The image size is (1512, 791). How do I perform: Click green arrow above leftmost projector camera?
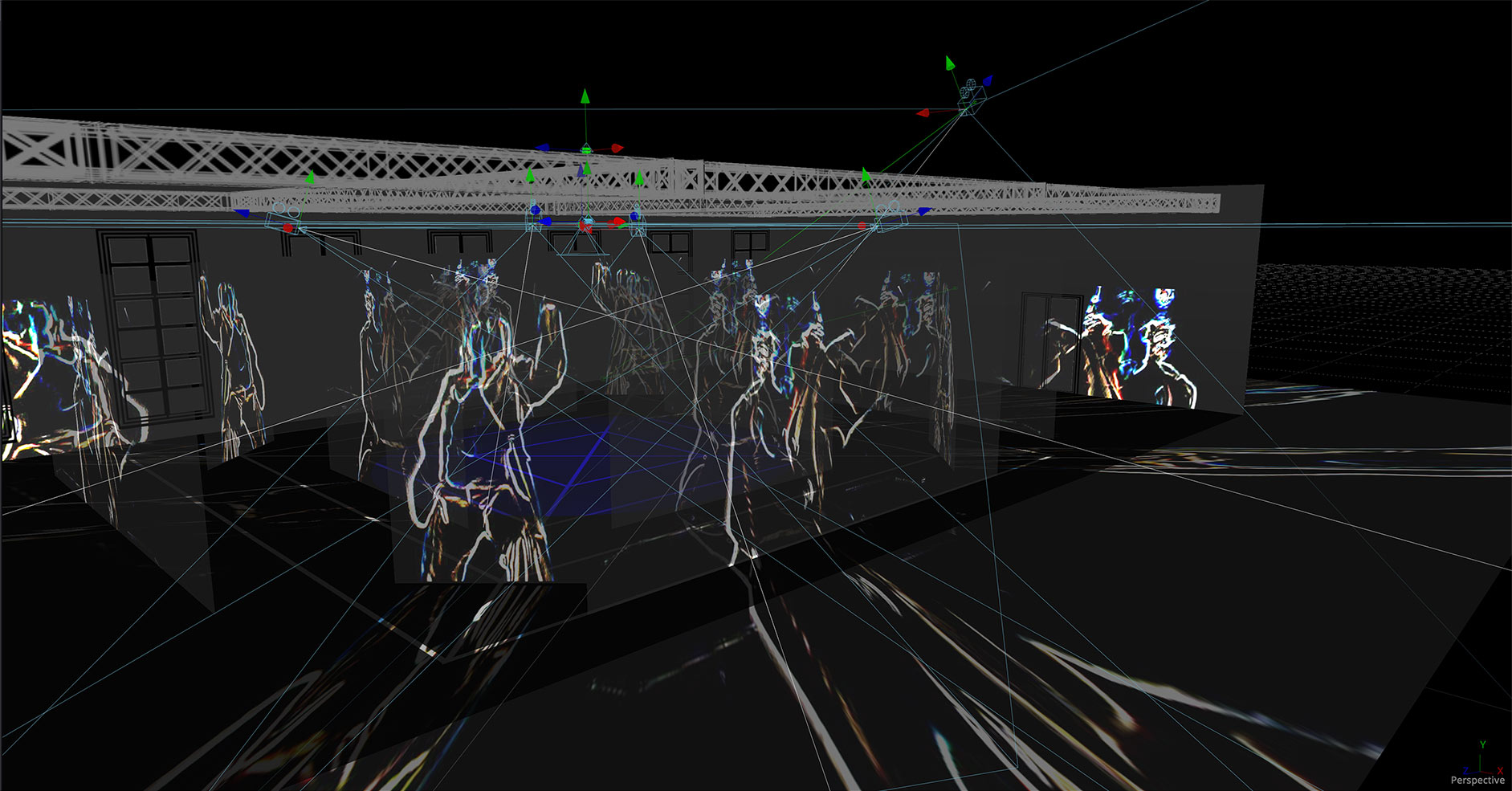coord(310,177)
